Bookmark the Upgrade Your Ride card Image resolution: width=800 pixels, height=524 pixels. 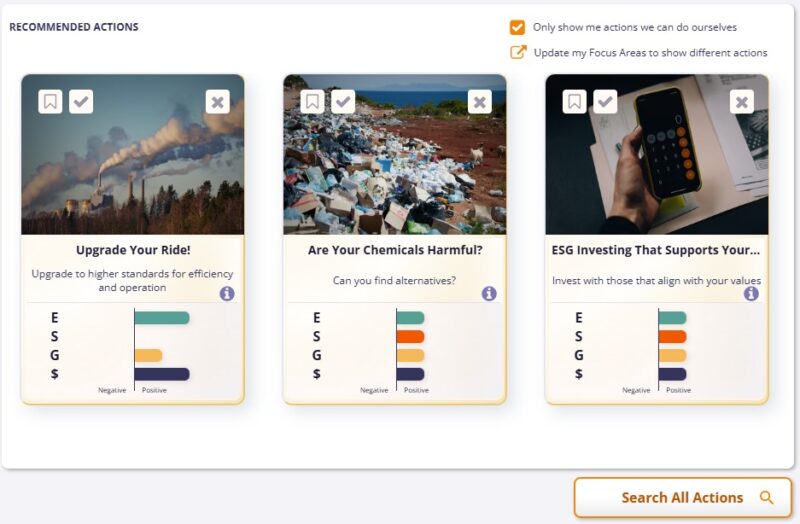[50, 102]
